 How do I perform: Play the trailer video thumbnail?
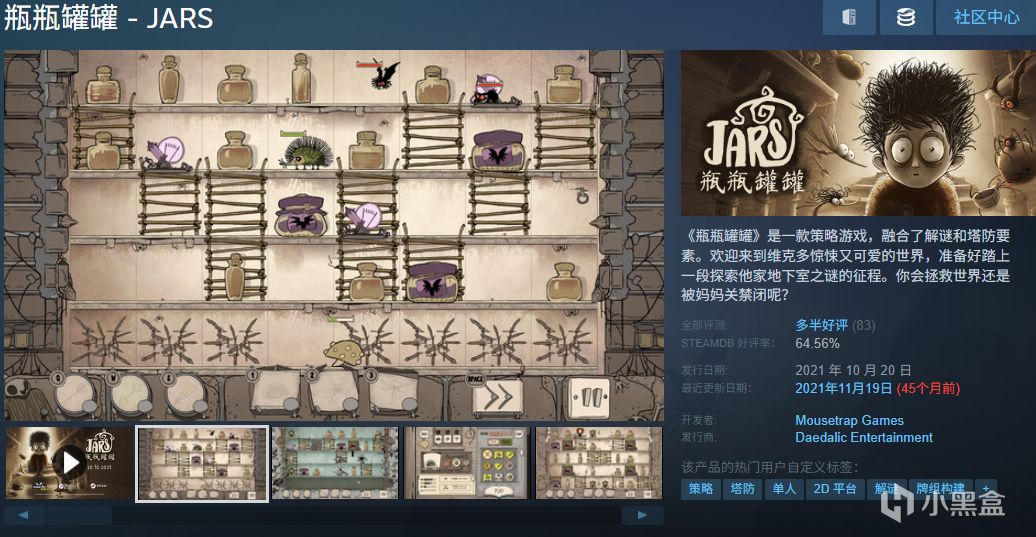click(x=69, y=463)
